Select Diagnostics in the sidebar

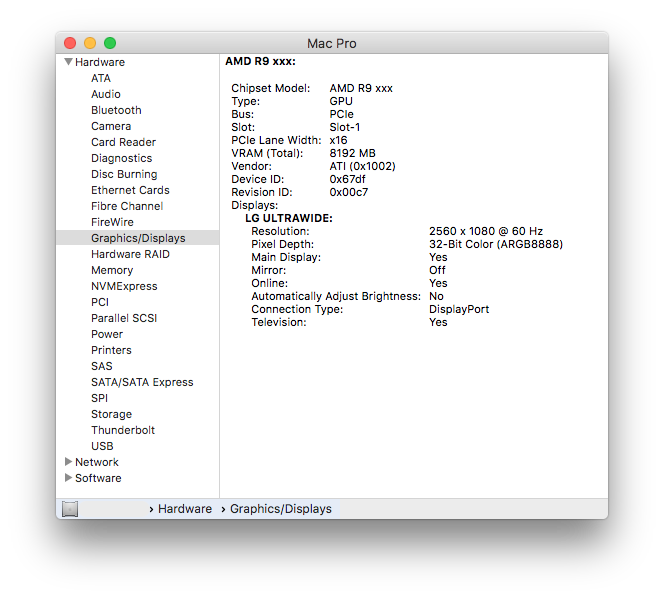coord(122,158)
